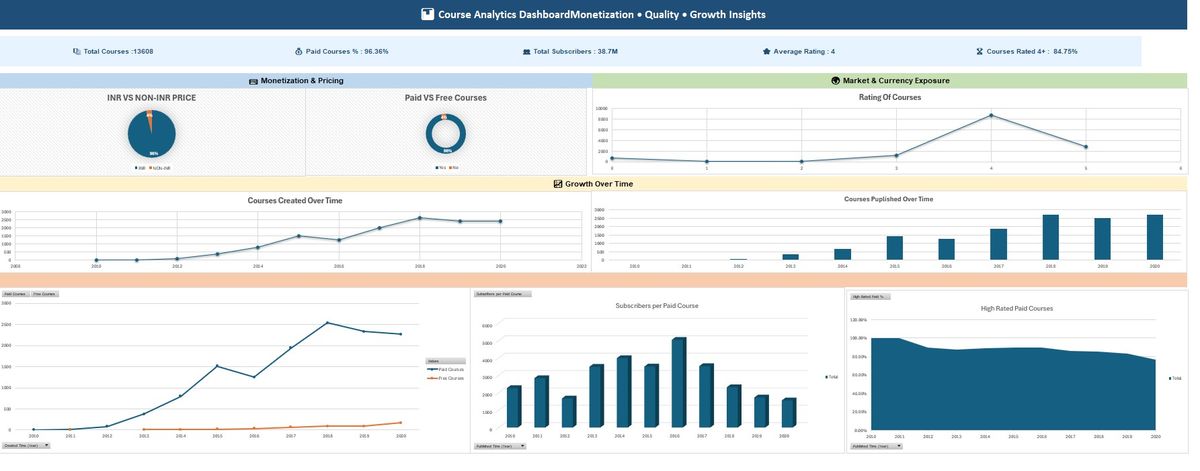Click the High Rated Paid Courses area
Viewport: 1200px width, 471px height.
point(1015,390)
